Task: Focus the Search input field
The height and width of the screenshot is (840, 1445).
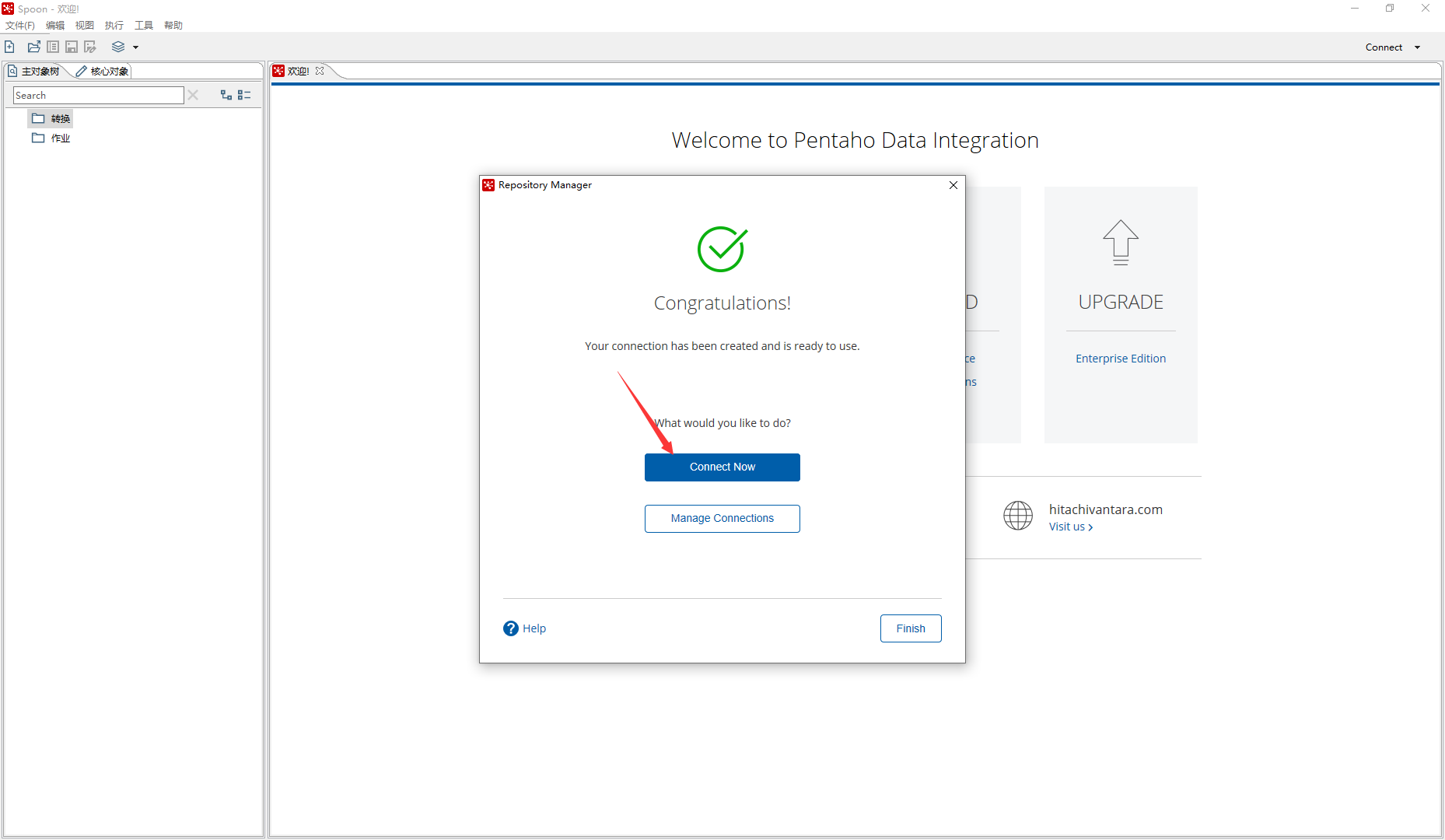Action: pyautogui.click(x=99, y=95)
